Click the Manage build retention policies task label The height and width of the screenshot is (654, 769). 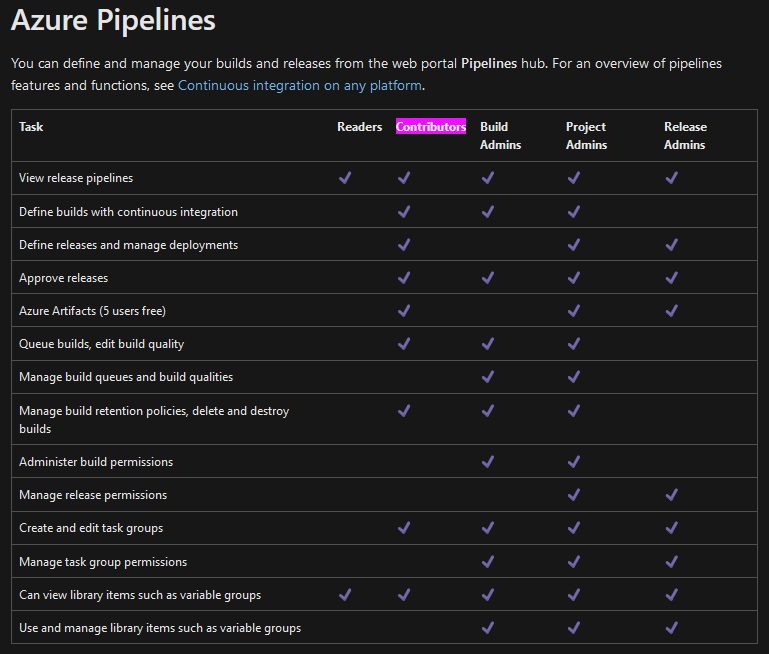tap(154, 420)
